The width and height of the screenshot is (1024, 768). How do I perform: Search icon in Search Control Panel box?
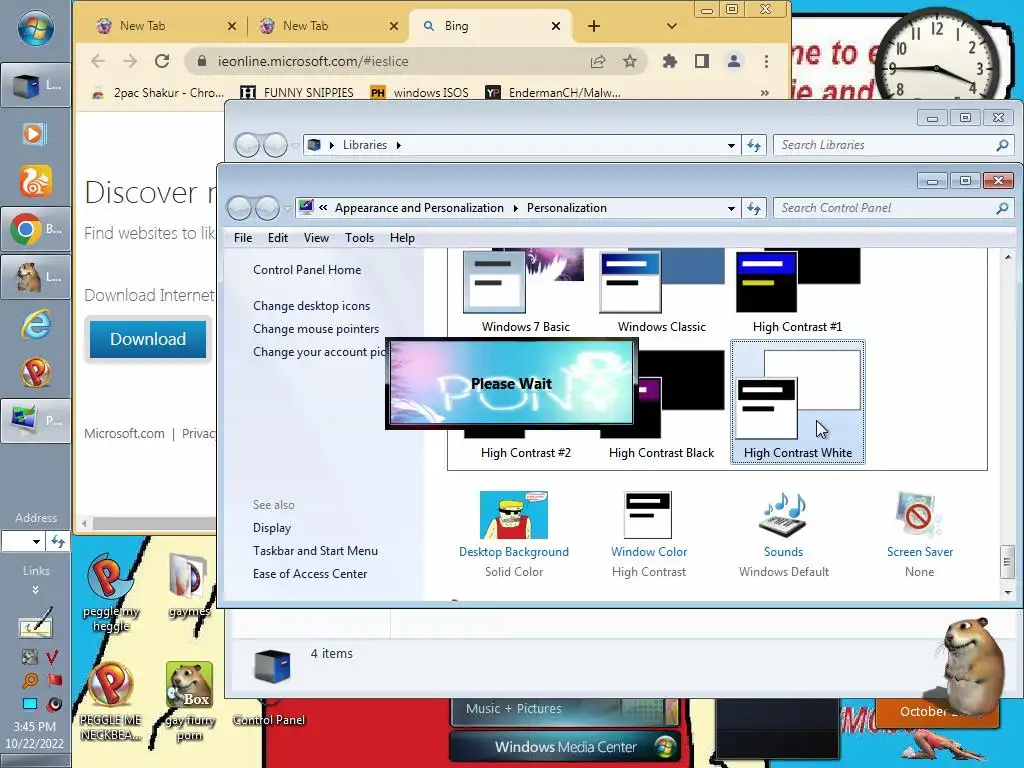(x=1002, y=208)
